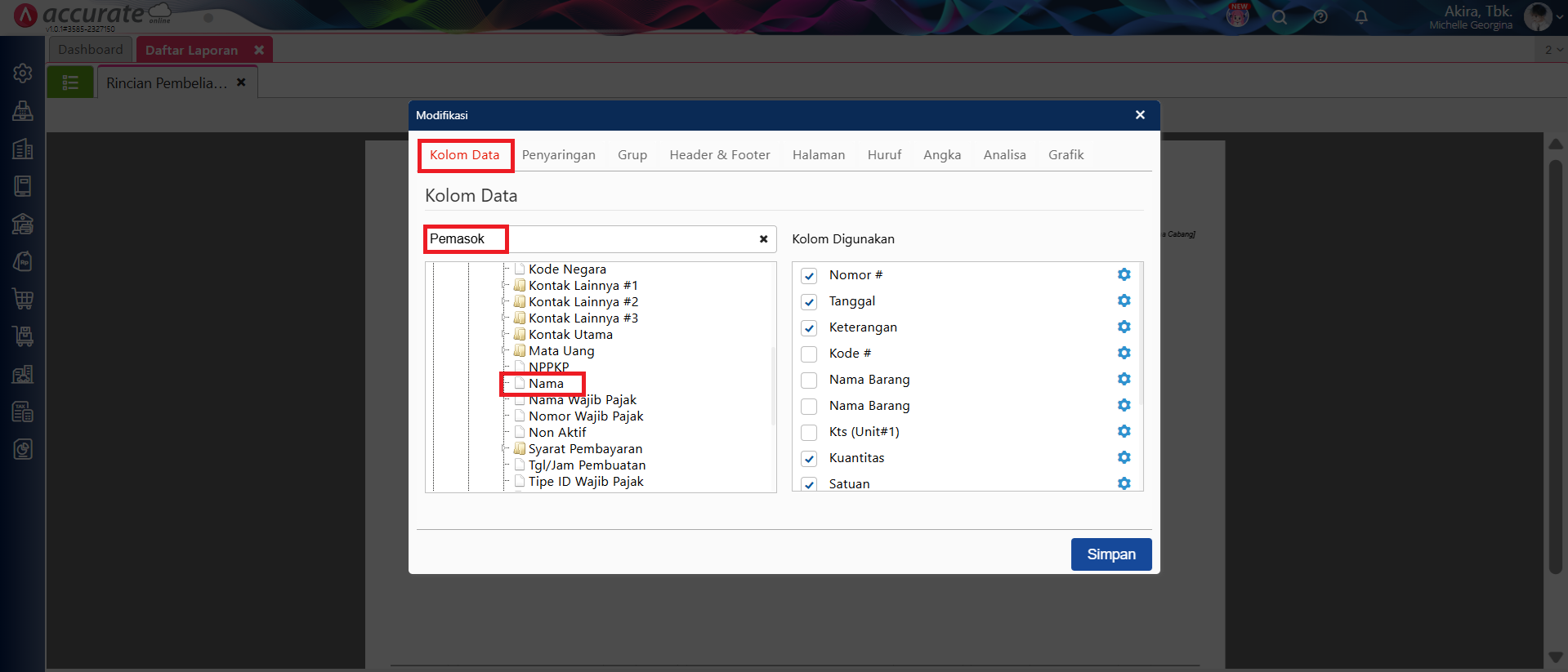Click the help question mark icon
Screen dimensions: 1568x672
pos(1320,17)
